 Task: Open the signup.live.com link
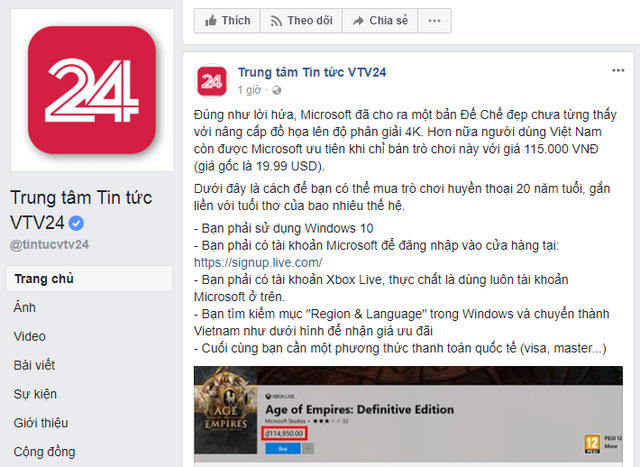tap(258, 262)
